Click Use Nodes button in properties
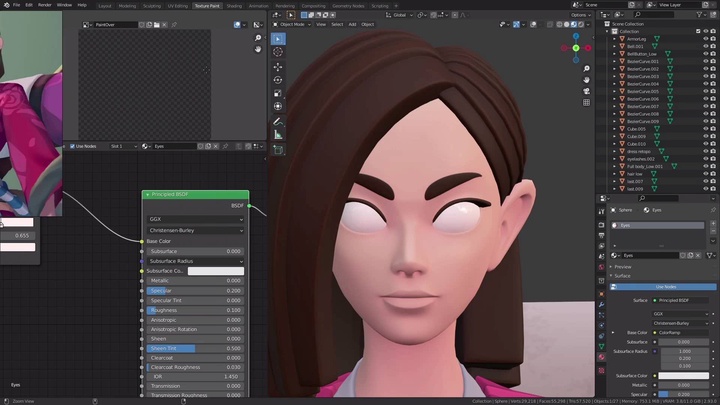This screenshot has width=720, height=405. point(663,287)
